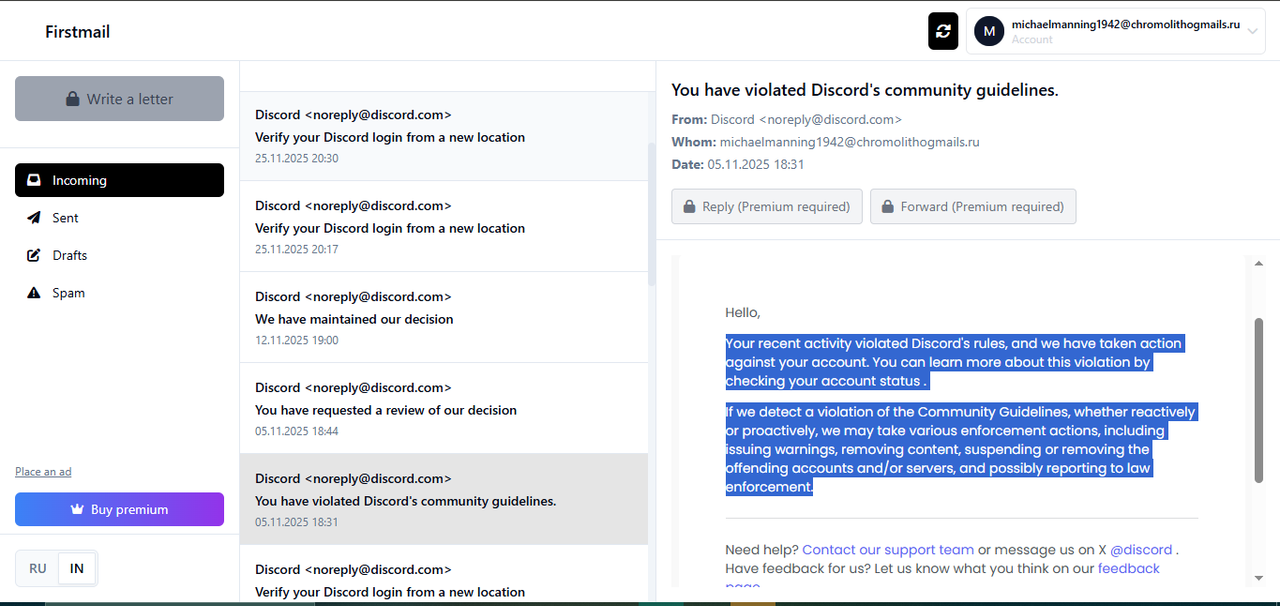
Task: Click the Firstmail logo text
Action: tap(77, 32)
